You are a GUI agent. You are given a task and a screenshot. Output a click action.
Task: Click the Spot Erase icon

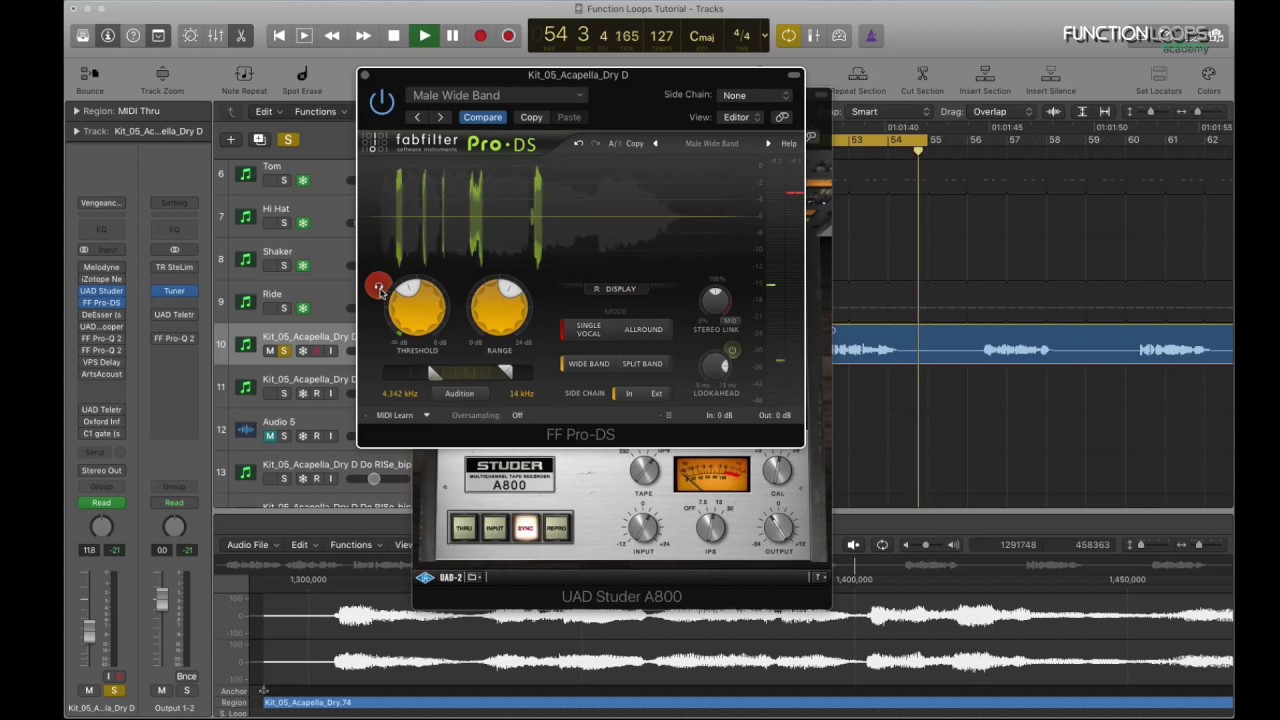point(302,80)
